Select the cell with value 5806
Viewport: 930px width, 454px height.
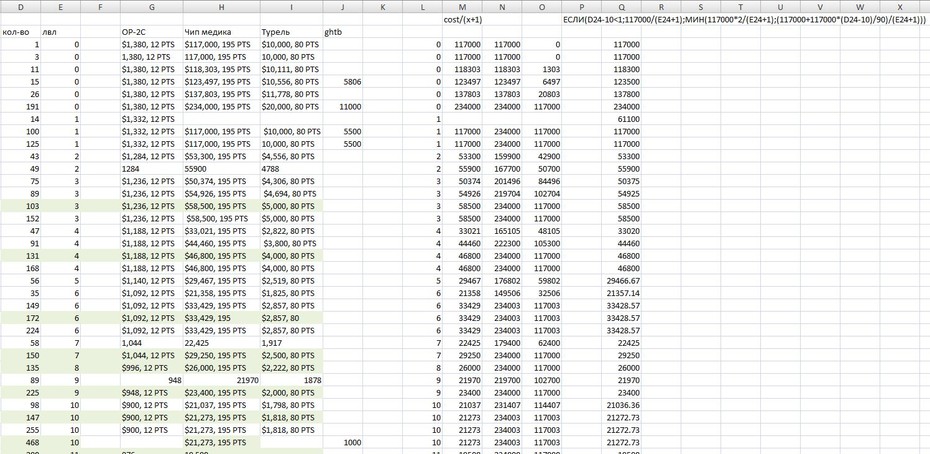coord(343,82)
